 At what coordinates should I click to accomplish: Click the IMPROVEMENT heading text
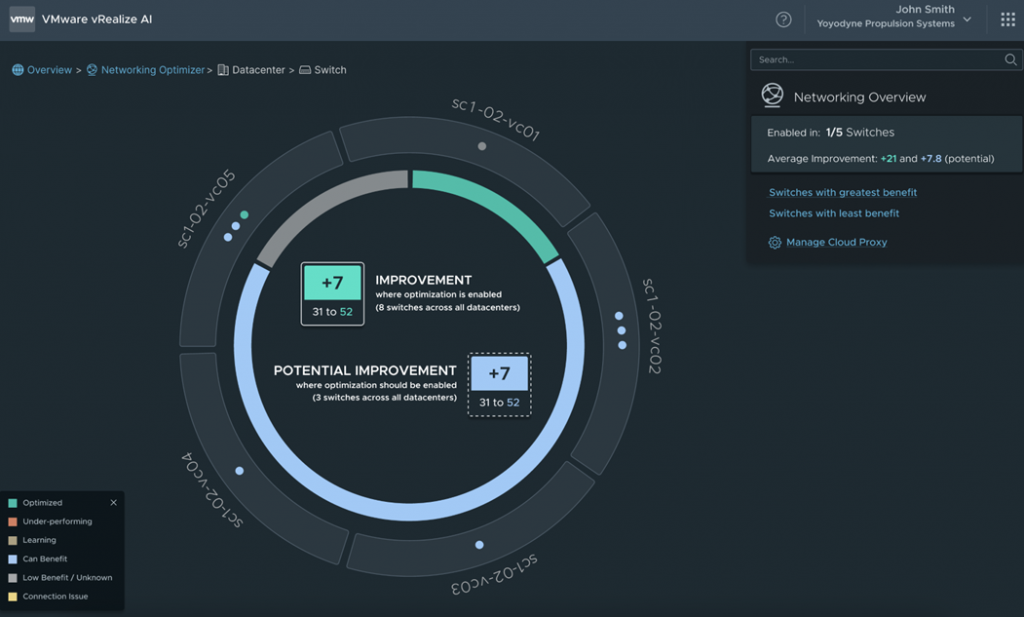pos(423,280)
